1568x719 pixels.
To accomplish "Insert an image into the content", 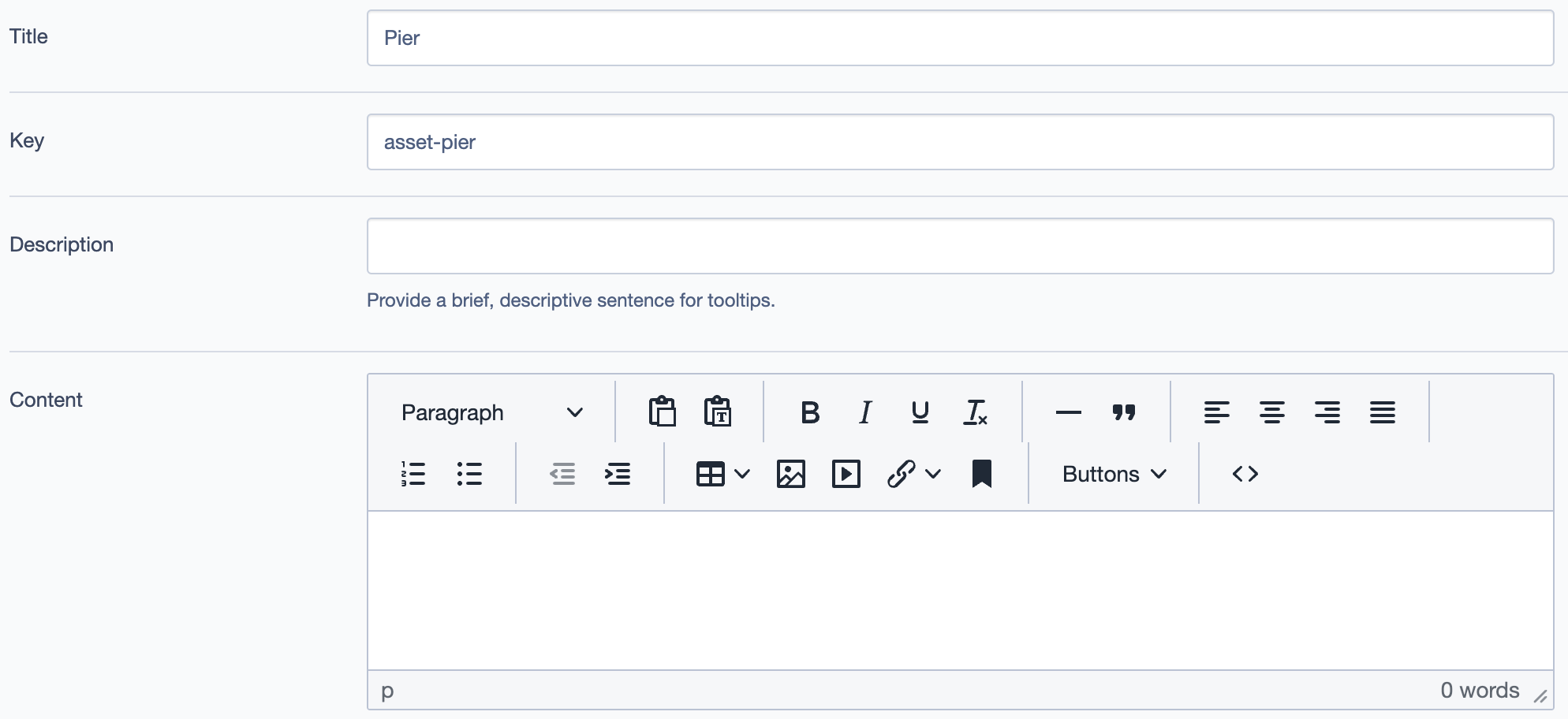I will pyautogui.click(x=790, y=473).
